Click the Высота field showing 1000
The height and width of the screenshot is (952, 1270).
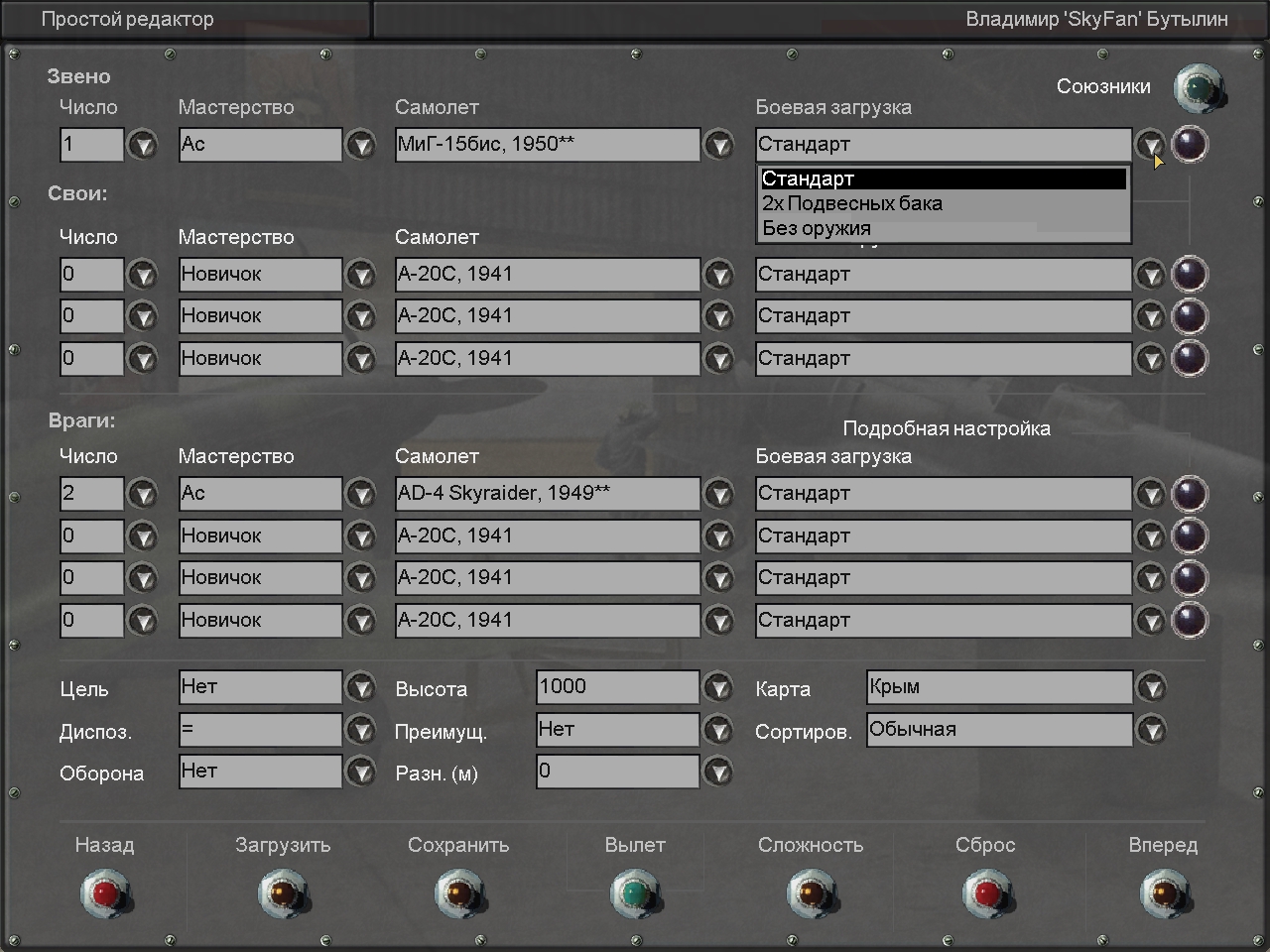618,687
